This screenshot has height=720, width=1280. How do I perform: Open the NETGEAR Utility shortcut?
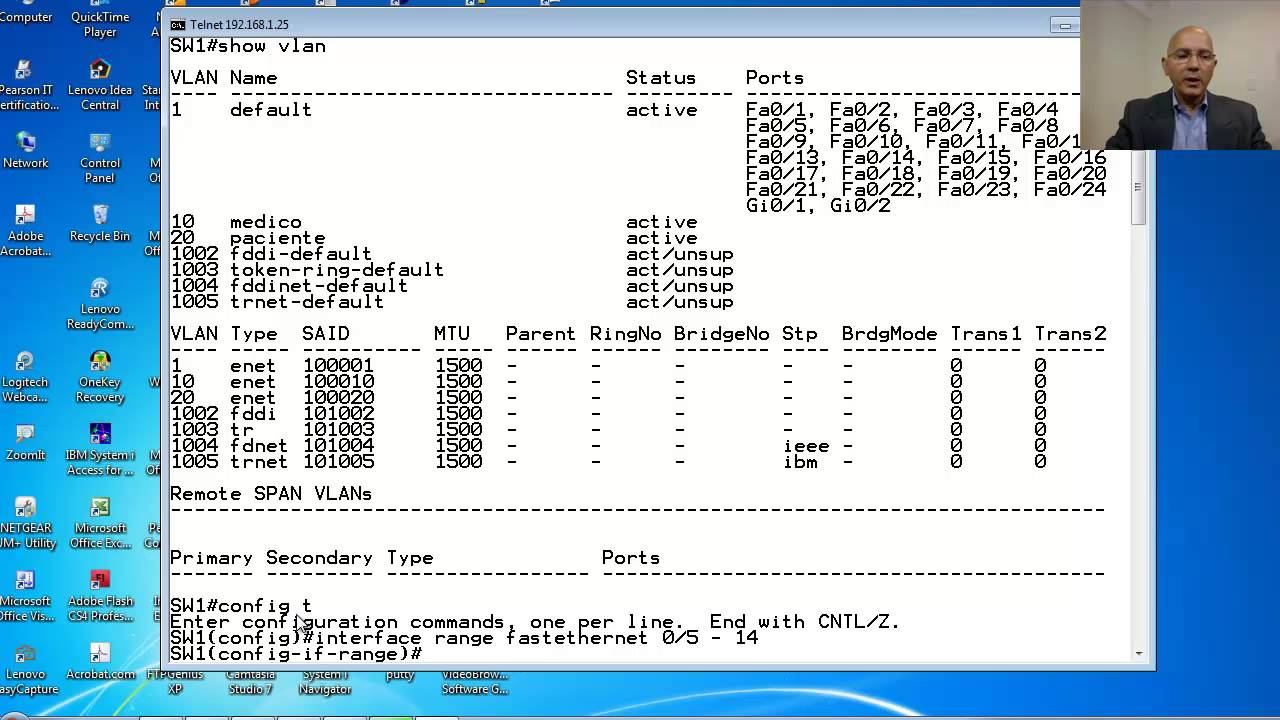pyautogui.click(x=26, y=522)
